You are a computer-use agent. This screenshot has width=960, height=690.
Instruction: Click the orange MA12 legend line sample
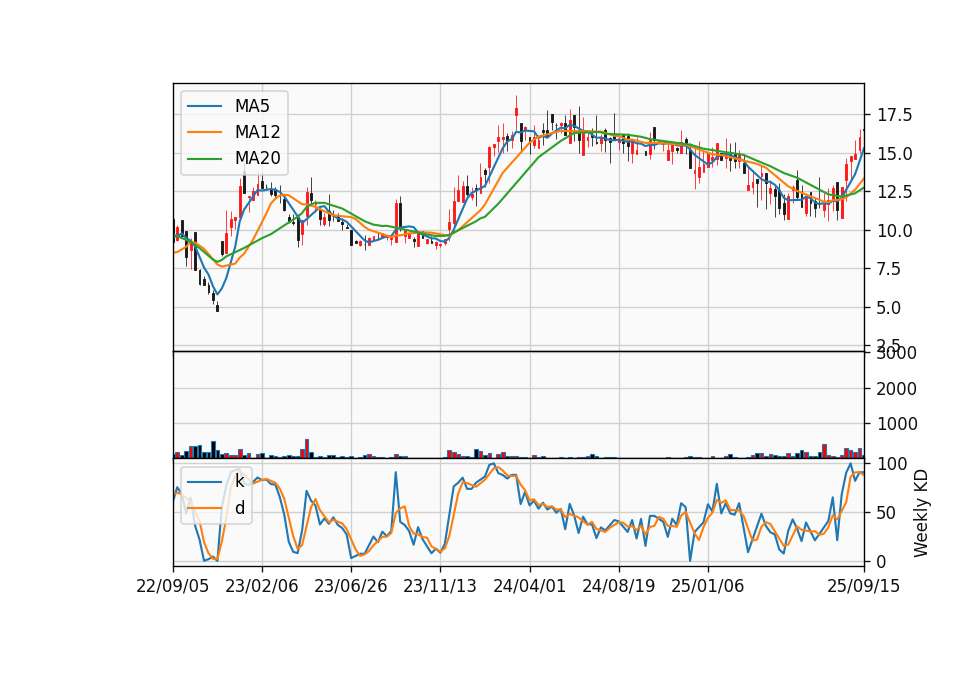(x=204, y=132)
